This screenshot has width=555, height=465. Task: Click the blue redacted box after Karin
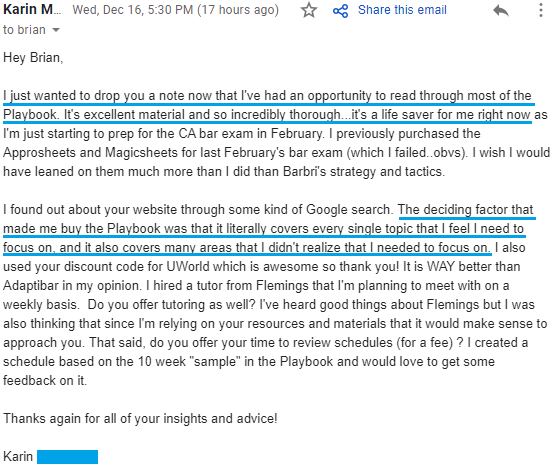pyautogui.click(x=67, y=457)
